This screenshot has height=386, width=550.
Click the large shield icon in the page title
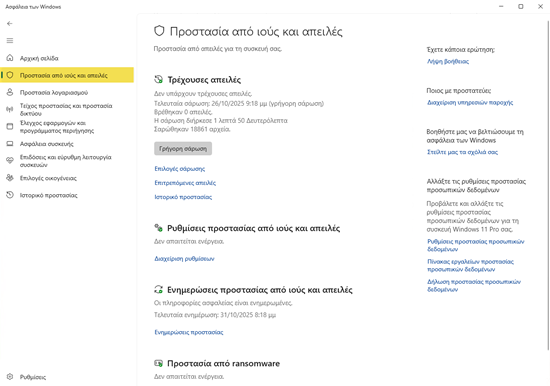coord(159,31)
